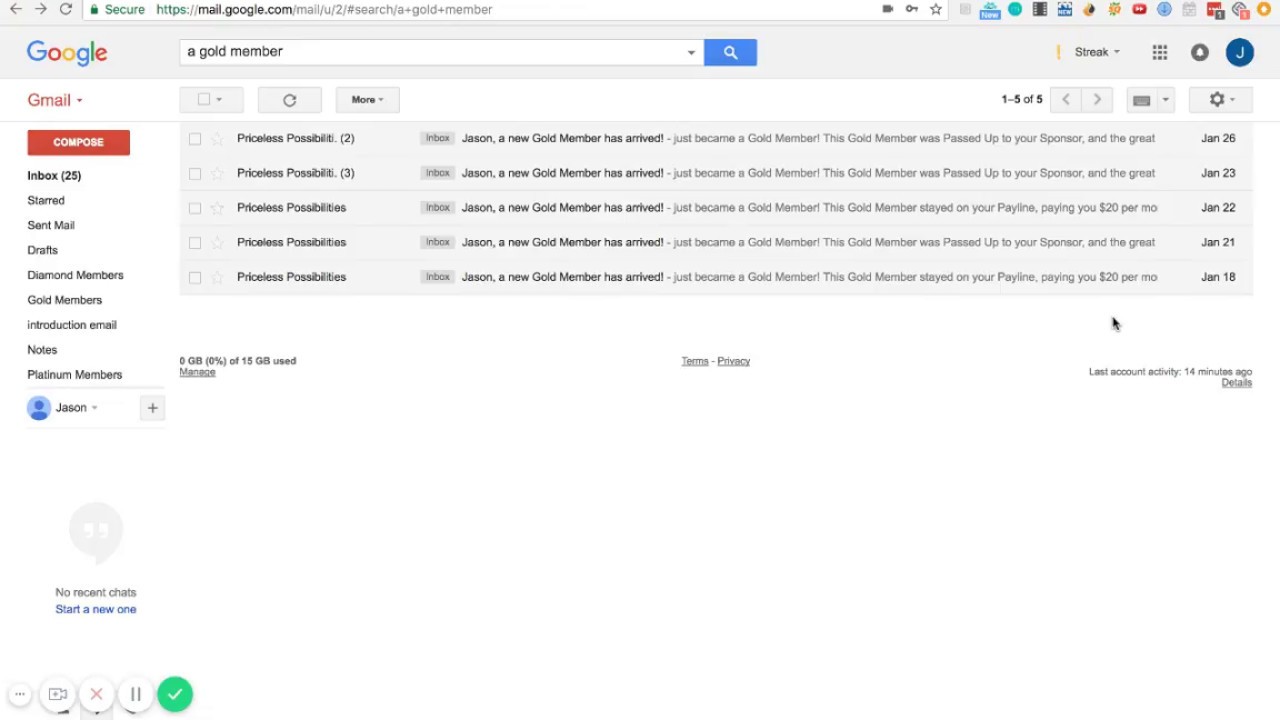Star the Jan 26 email
The image size is (1280, 720).
pos(217,139)
